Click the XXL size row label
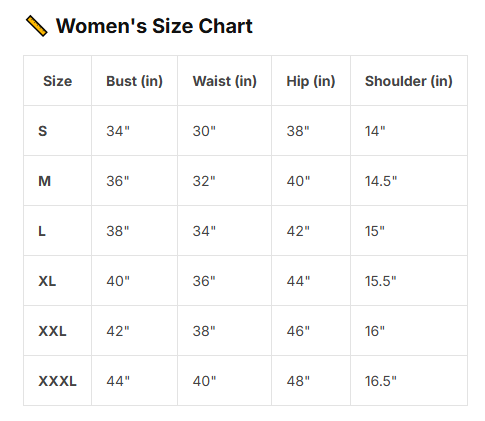 coord(52,331)
